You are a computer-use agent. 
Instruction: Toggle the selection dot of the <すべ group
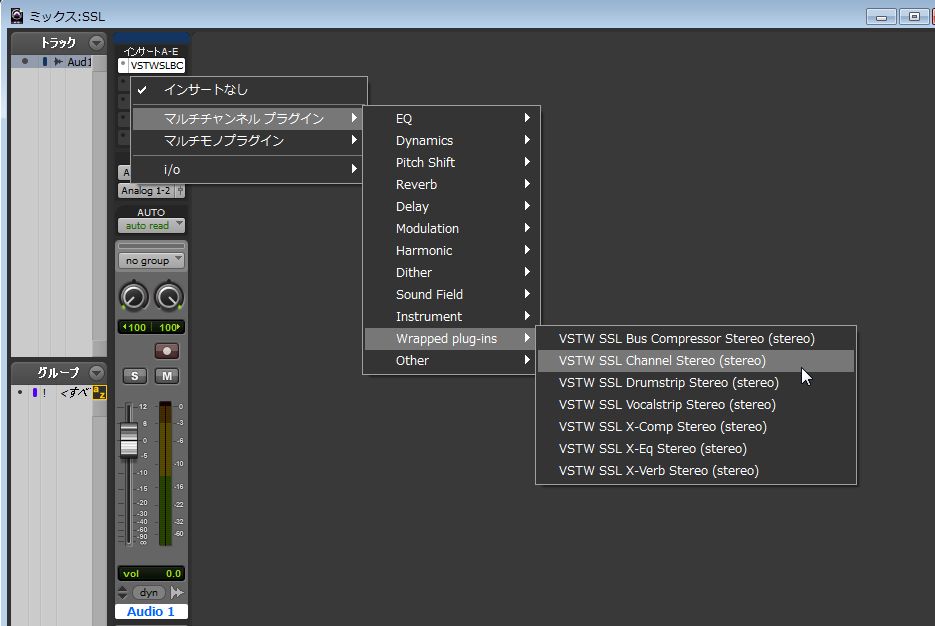20,392
